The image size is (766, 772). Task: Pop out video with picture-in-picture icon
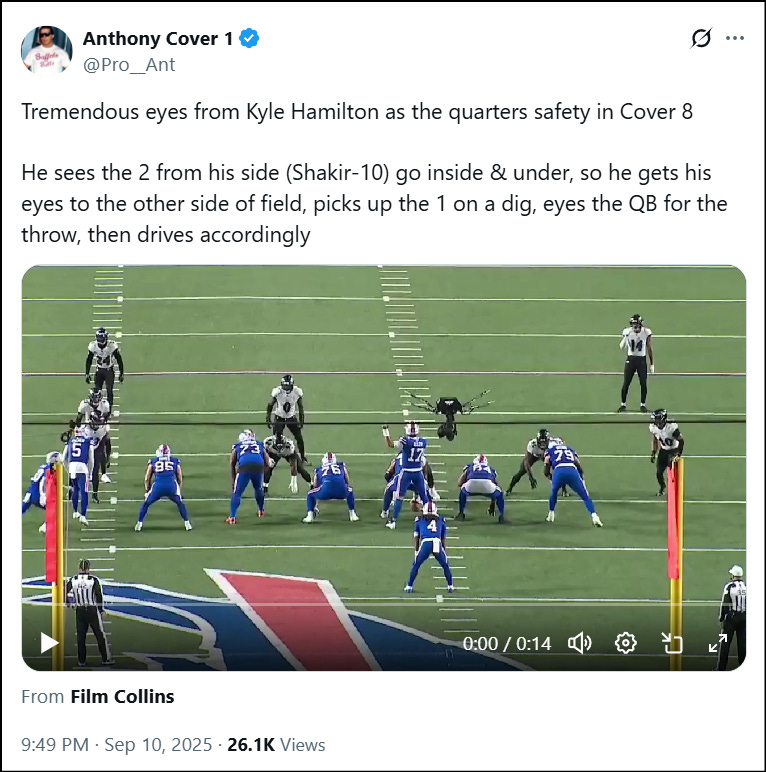[x=672, y=643]
